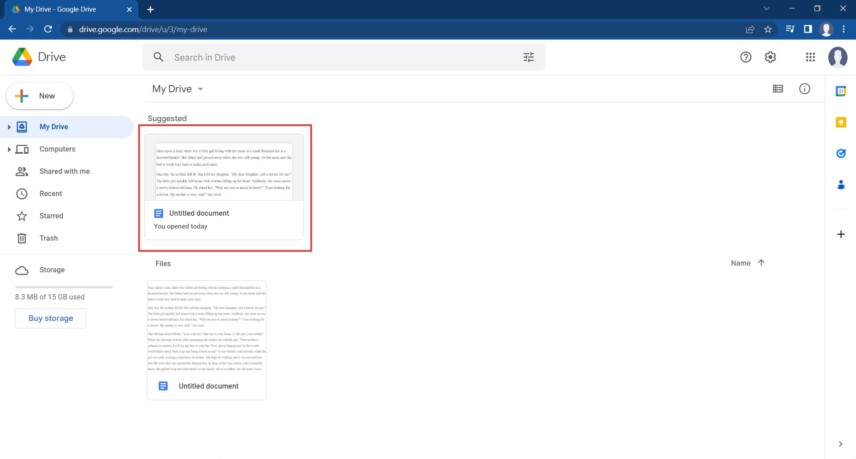This screenshot has width=856, height=459.
Task: Select My Drive in sidebar
Action: point(67,127)
